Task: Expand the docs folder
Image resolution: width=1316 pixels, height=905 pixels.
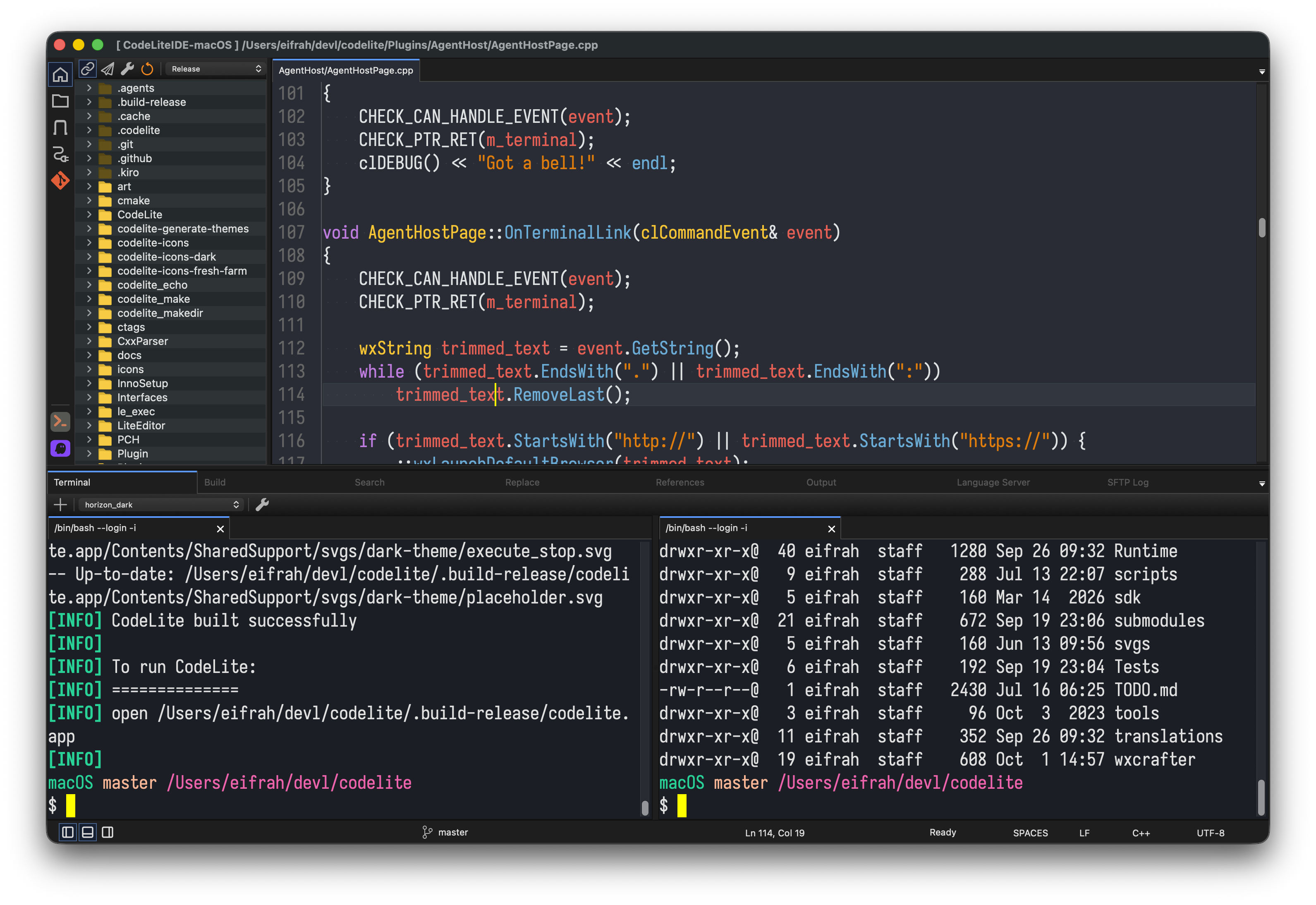Action: pos(89,355)
